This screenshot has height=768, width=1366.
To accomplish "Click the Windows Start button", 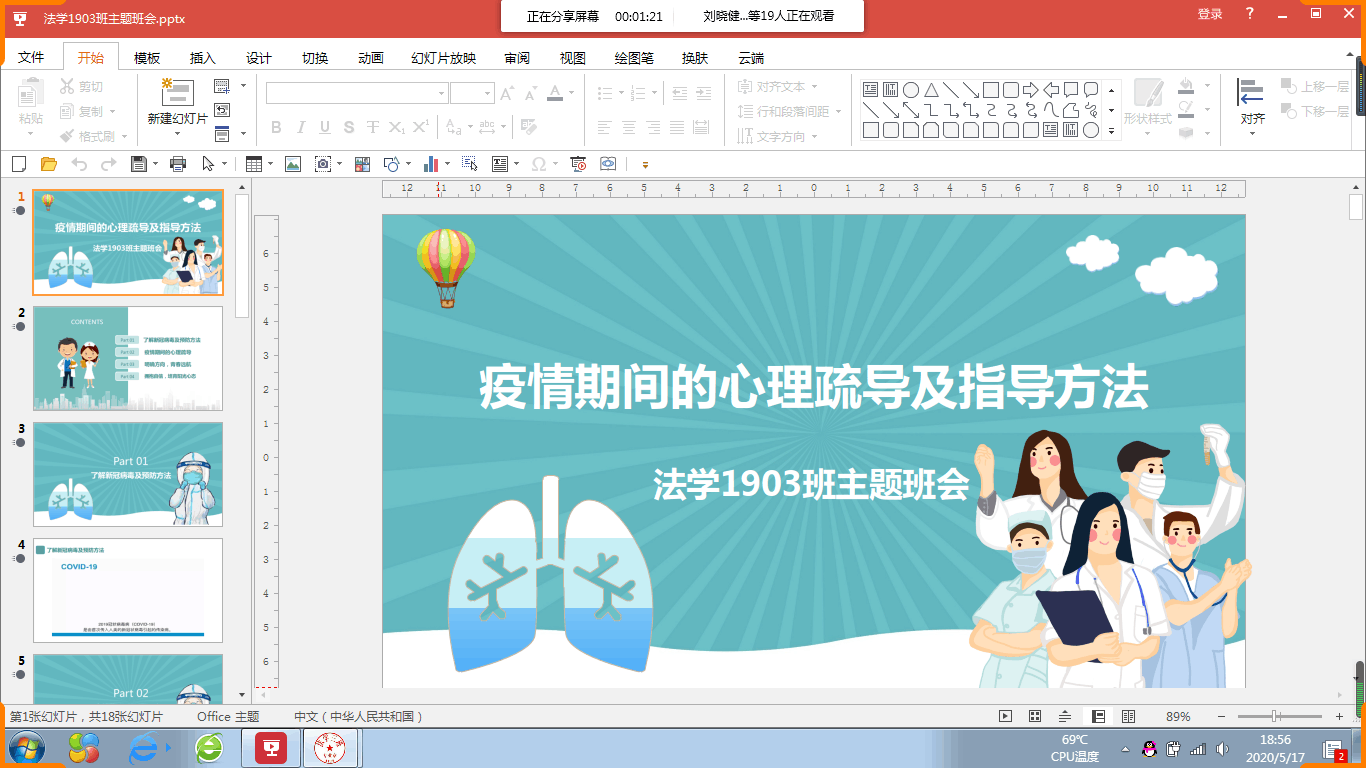I will click(25, 748).
